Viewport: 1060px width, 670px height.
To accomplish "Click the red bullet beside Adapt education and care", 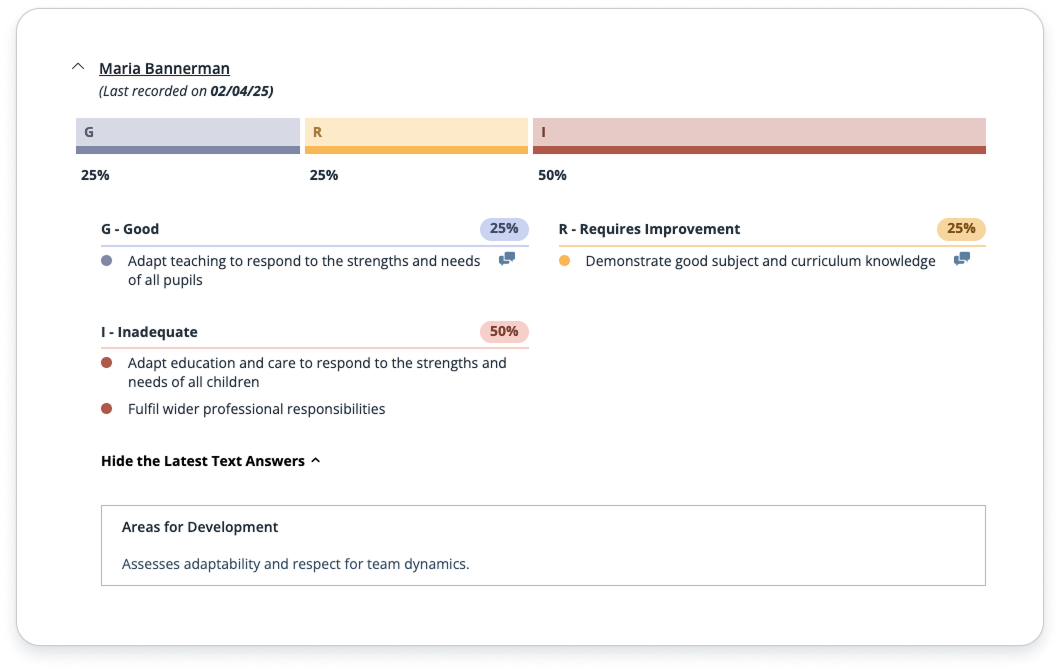I will coord(107,363).
